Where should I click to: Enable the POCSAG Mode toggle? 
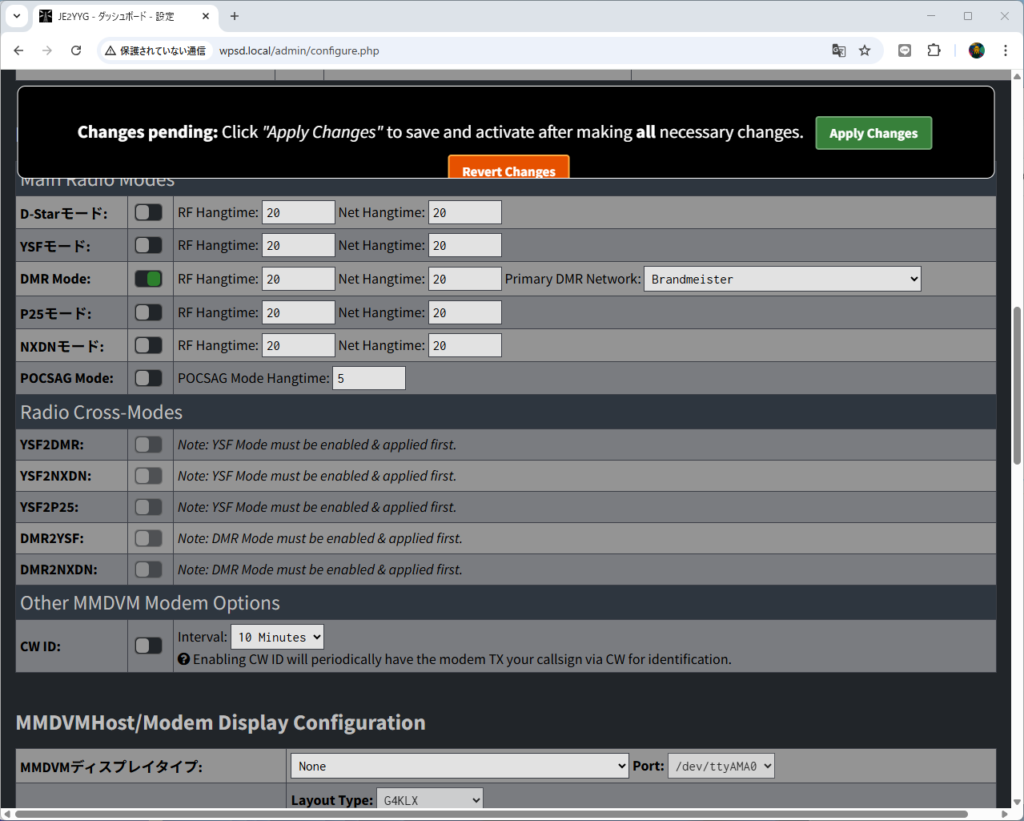point(148,378)
